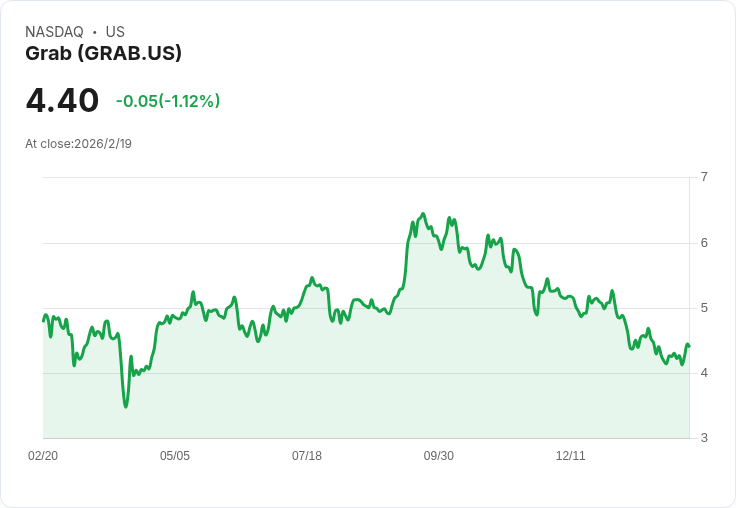Click the rightmost end of the price line

click(689, 346)
